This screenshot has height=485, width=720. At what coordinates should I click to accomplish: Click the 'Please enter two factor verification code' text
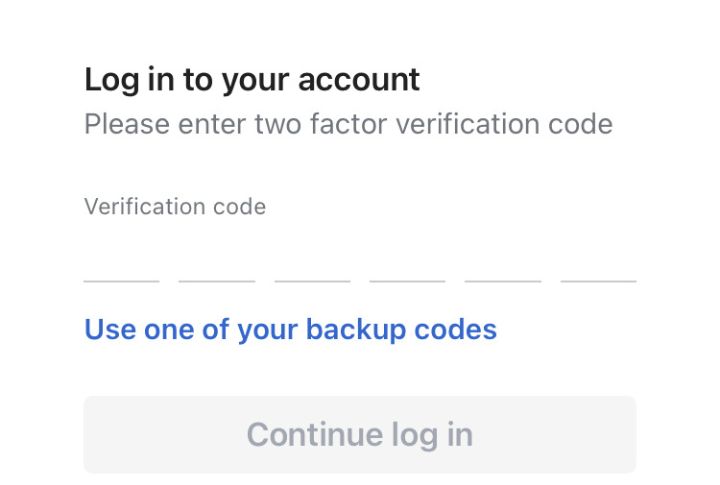[348, 125]
